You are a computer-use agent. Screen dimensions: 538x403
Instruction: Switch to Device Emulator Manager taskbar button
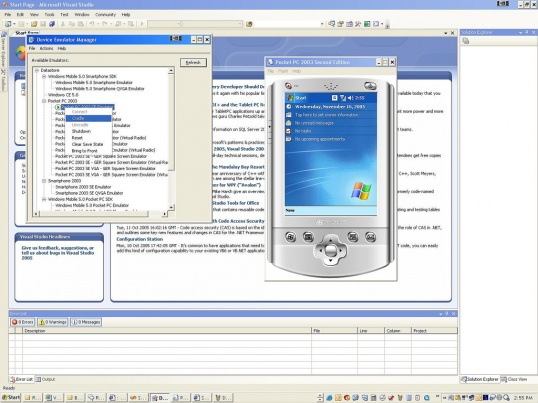160,398
